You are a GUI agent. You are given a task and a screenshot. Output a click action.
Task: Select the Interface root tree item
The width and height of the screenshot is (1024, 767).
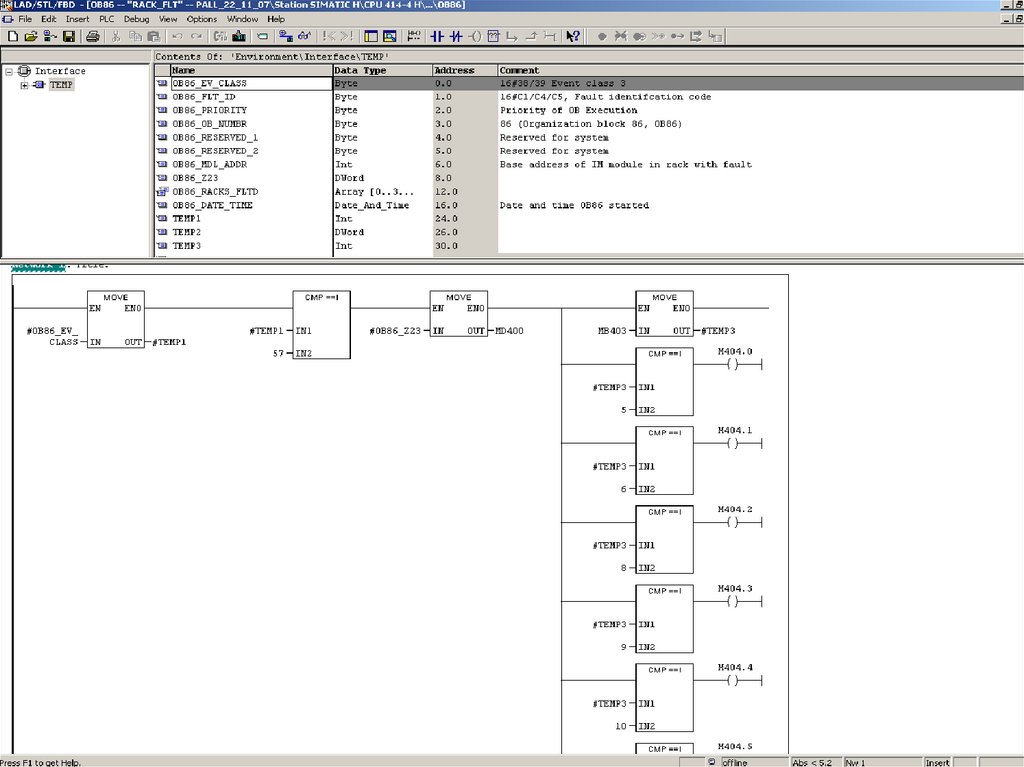59,71
